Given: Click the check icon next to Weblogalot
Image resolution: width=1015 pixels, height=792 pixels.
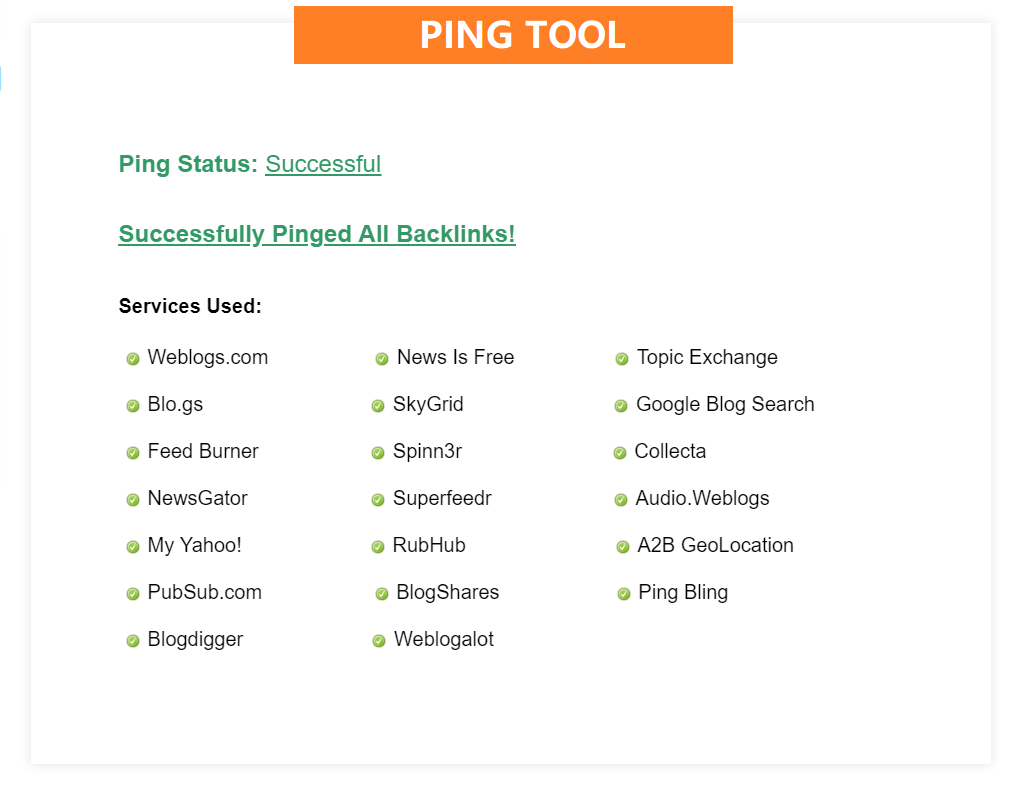Looking at the screenshot, I should point(379,641).
